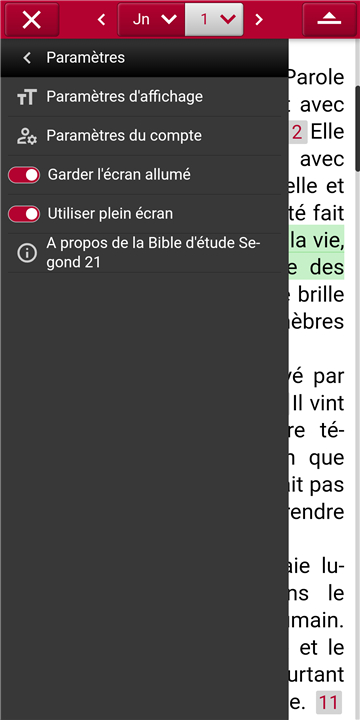Toggle Garder l'écran allumé switch
360x720 pixels.
point(24,175)
